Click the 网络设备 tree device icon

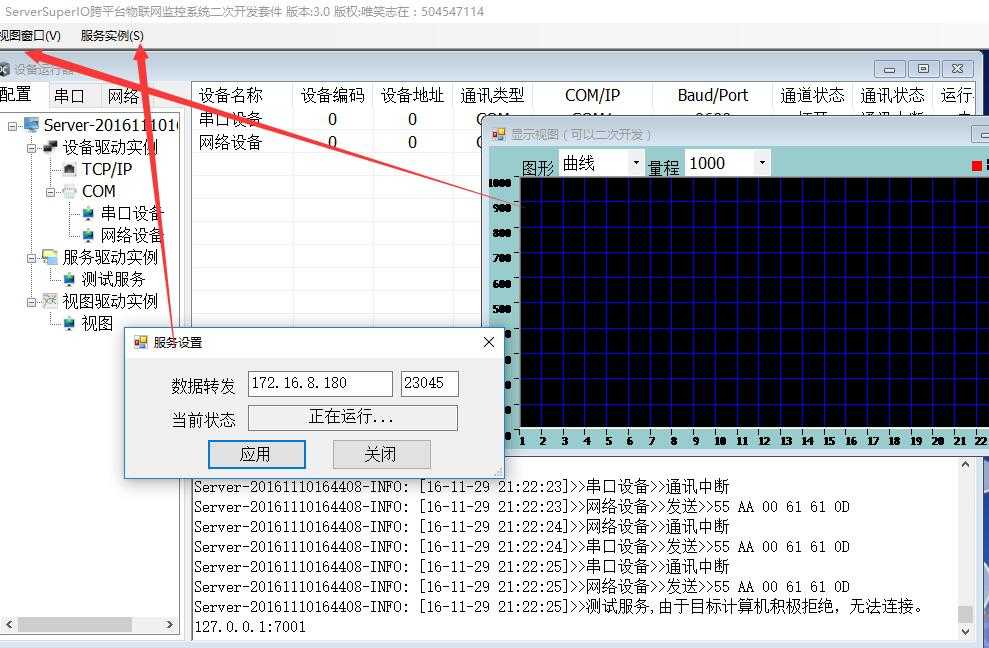pos(88,235)
